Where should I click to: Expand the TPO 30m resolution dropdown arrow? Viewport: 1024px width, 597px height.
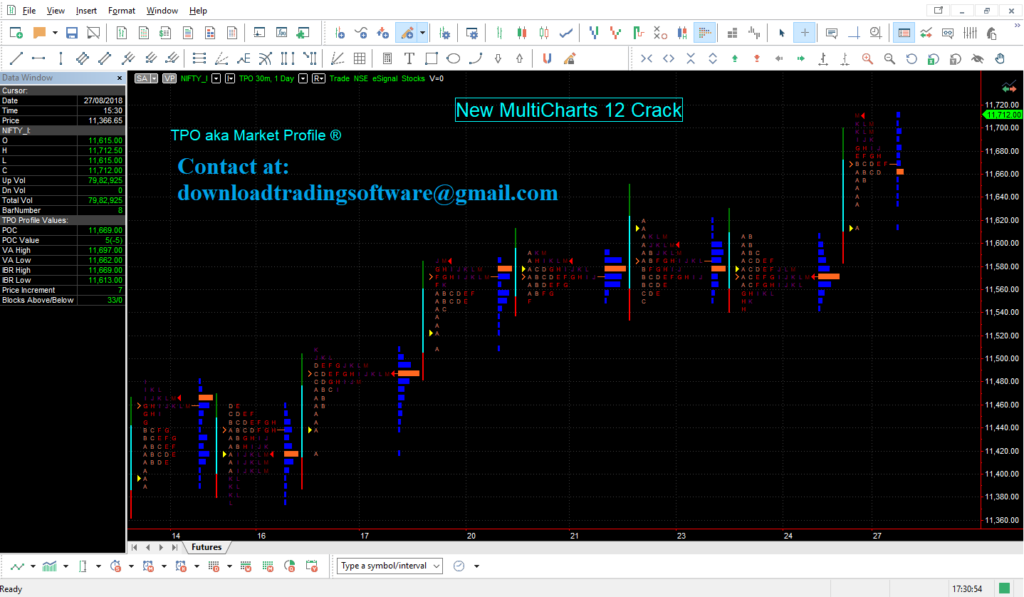pos(302,78)
